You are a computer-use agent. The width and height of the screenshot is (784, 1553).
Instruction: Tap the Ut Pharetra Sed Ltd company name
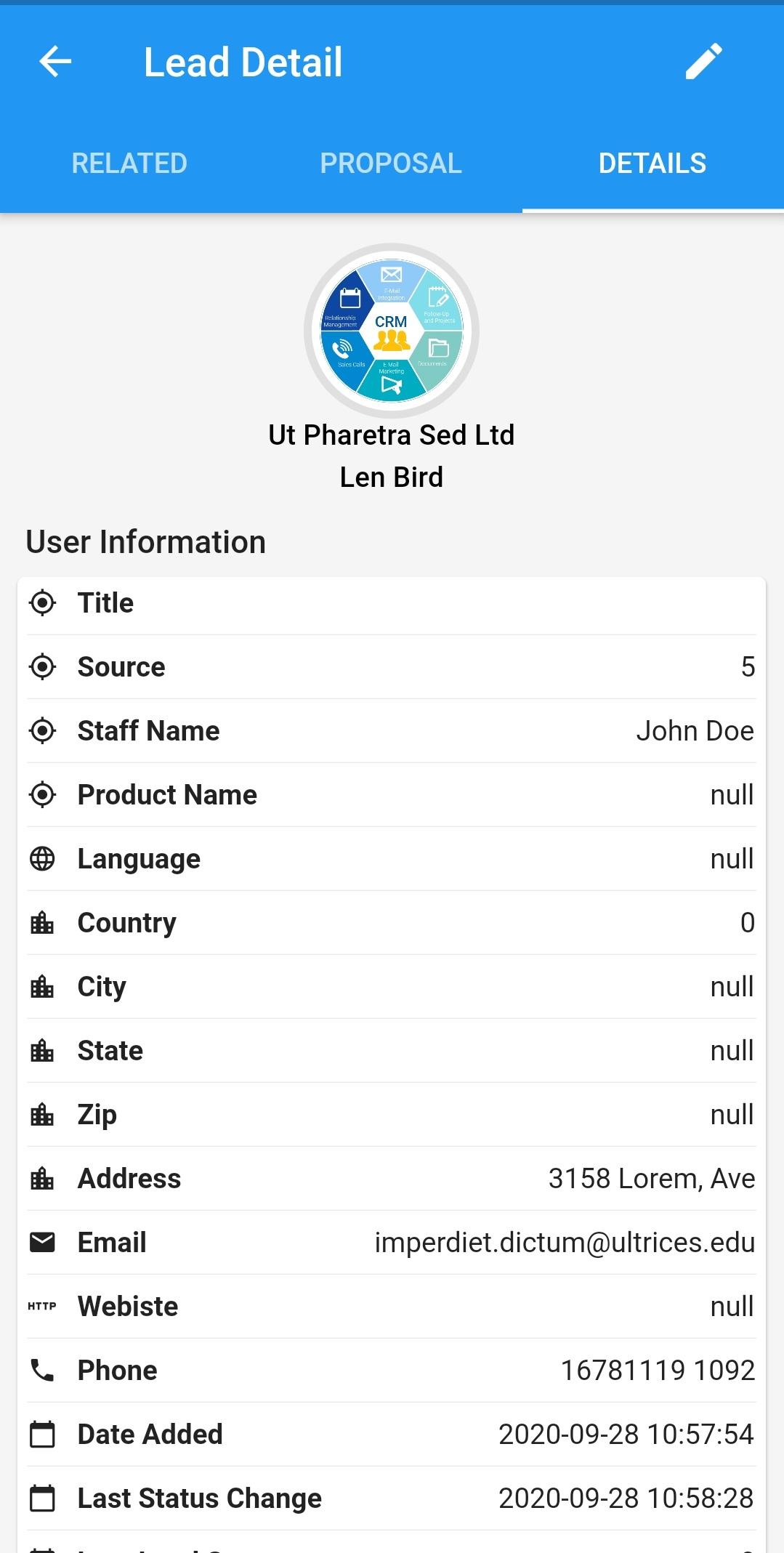point(392,435)
